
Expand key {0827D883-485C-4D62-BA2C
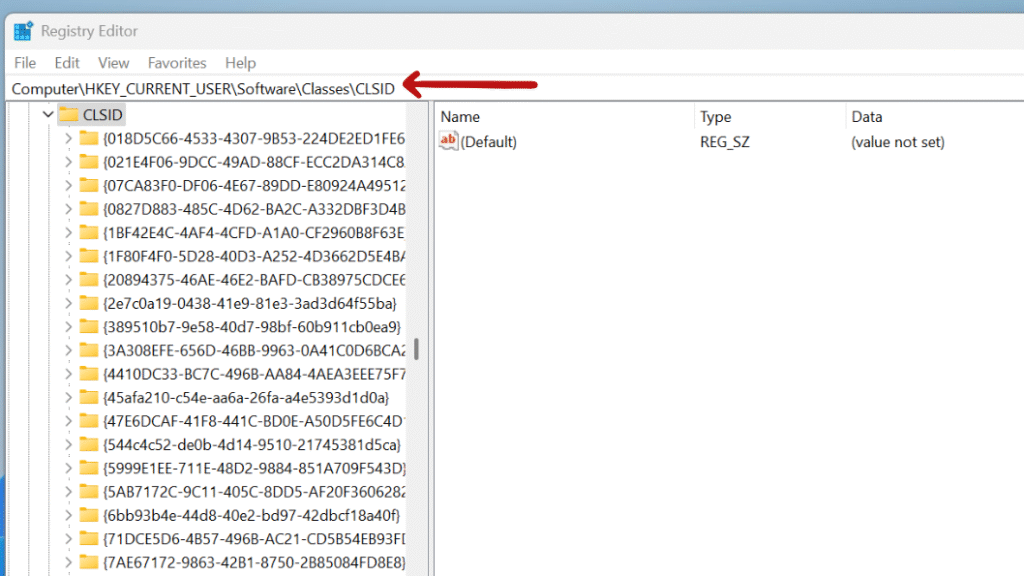coord(68,209)
